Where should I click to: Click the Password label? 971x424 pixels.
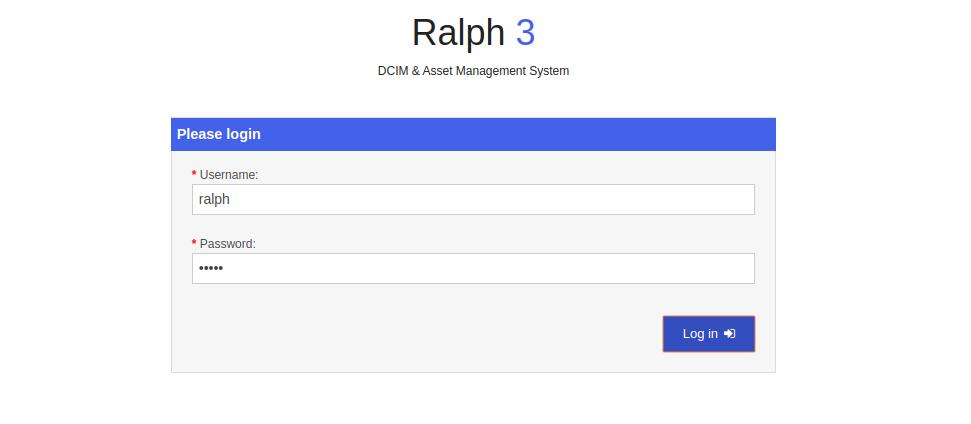click(x=227, y=244)
